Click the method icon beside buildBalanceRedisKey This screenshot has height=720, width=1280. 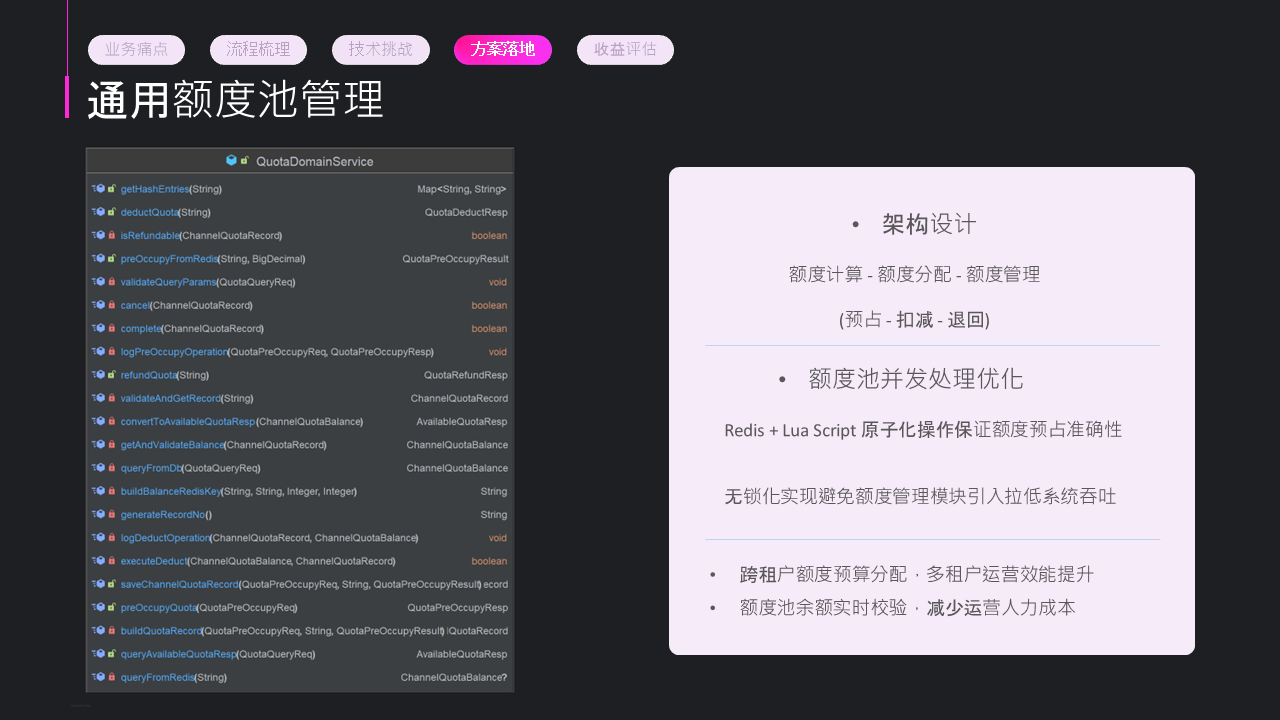(100, 491)
